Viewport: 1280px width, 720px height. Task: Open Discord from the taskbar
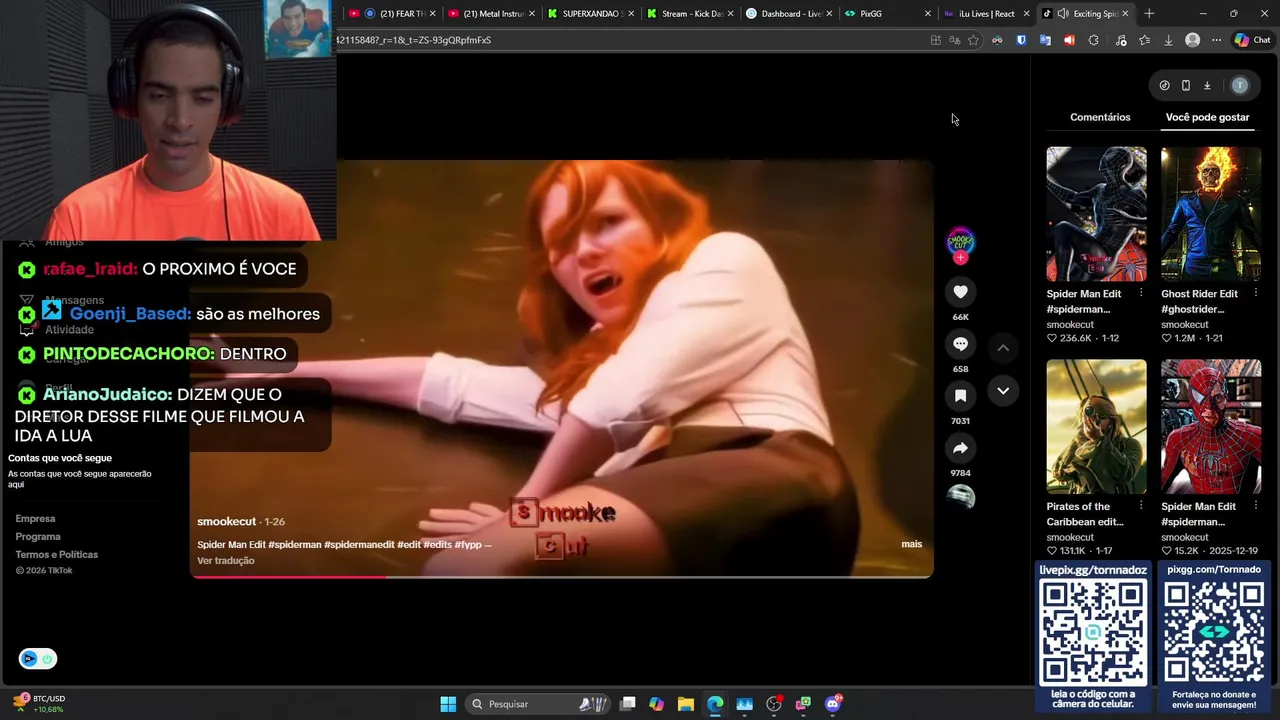click(833, 704)
